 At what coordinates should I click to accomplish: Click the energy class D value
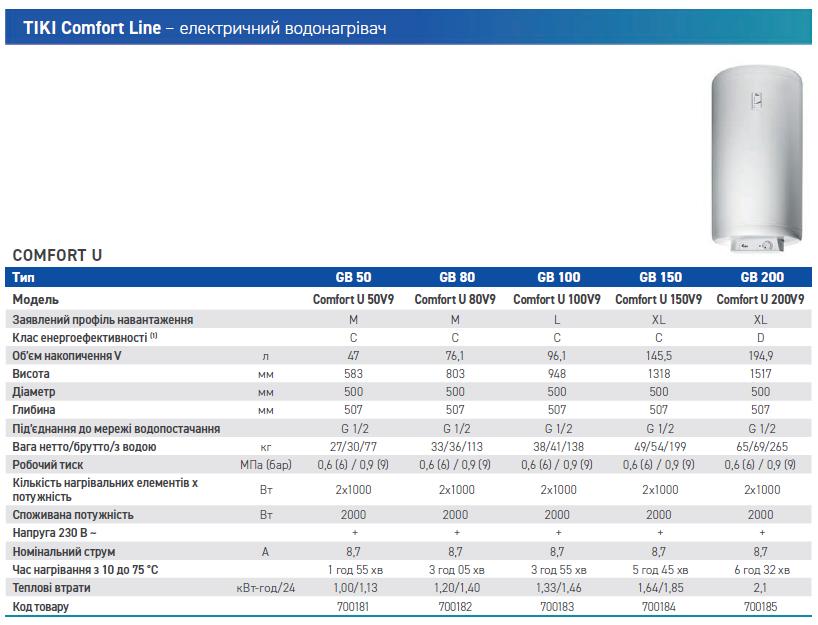[761, 338]
